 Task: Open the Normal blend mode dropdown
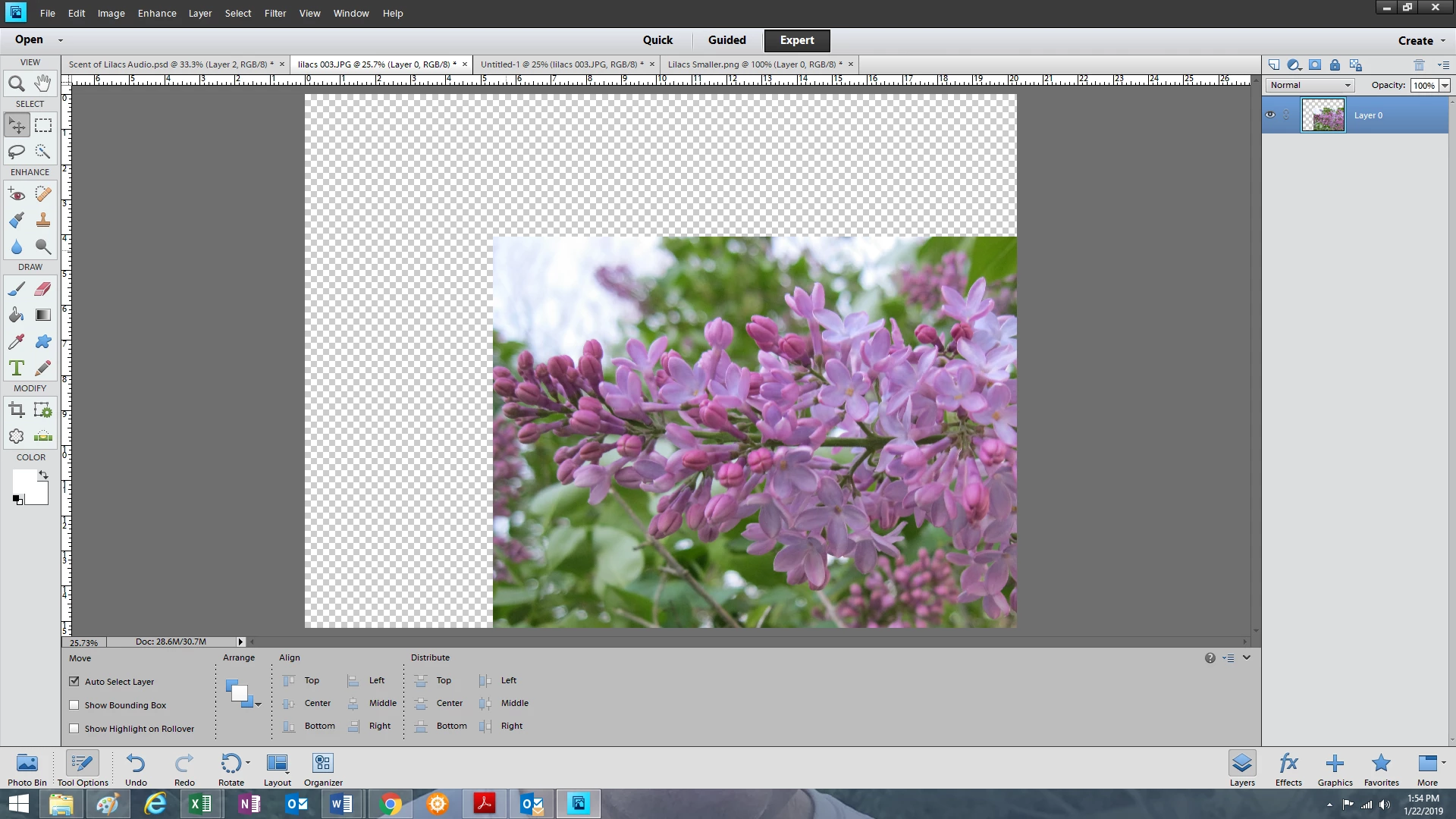(x=1310, y=86)
